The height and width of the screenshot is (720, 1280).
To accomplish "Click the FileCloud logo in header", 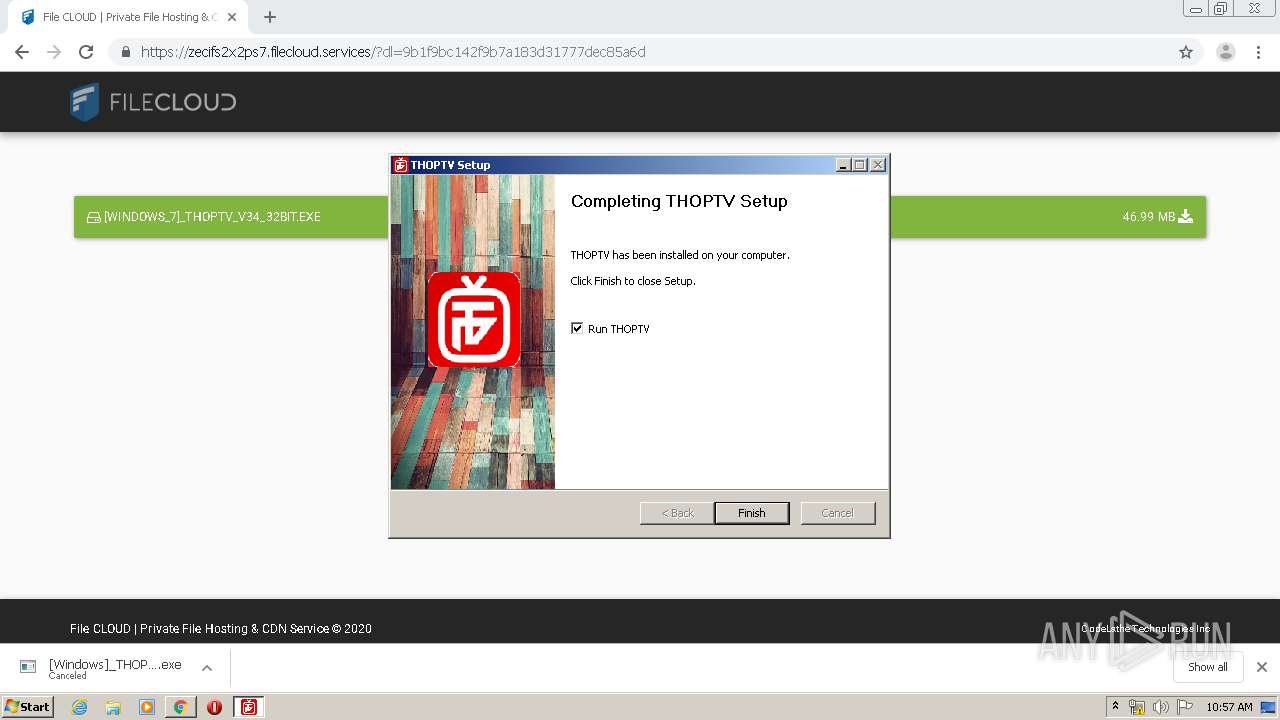I will tap(153, 102).
